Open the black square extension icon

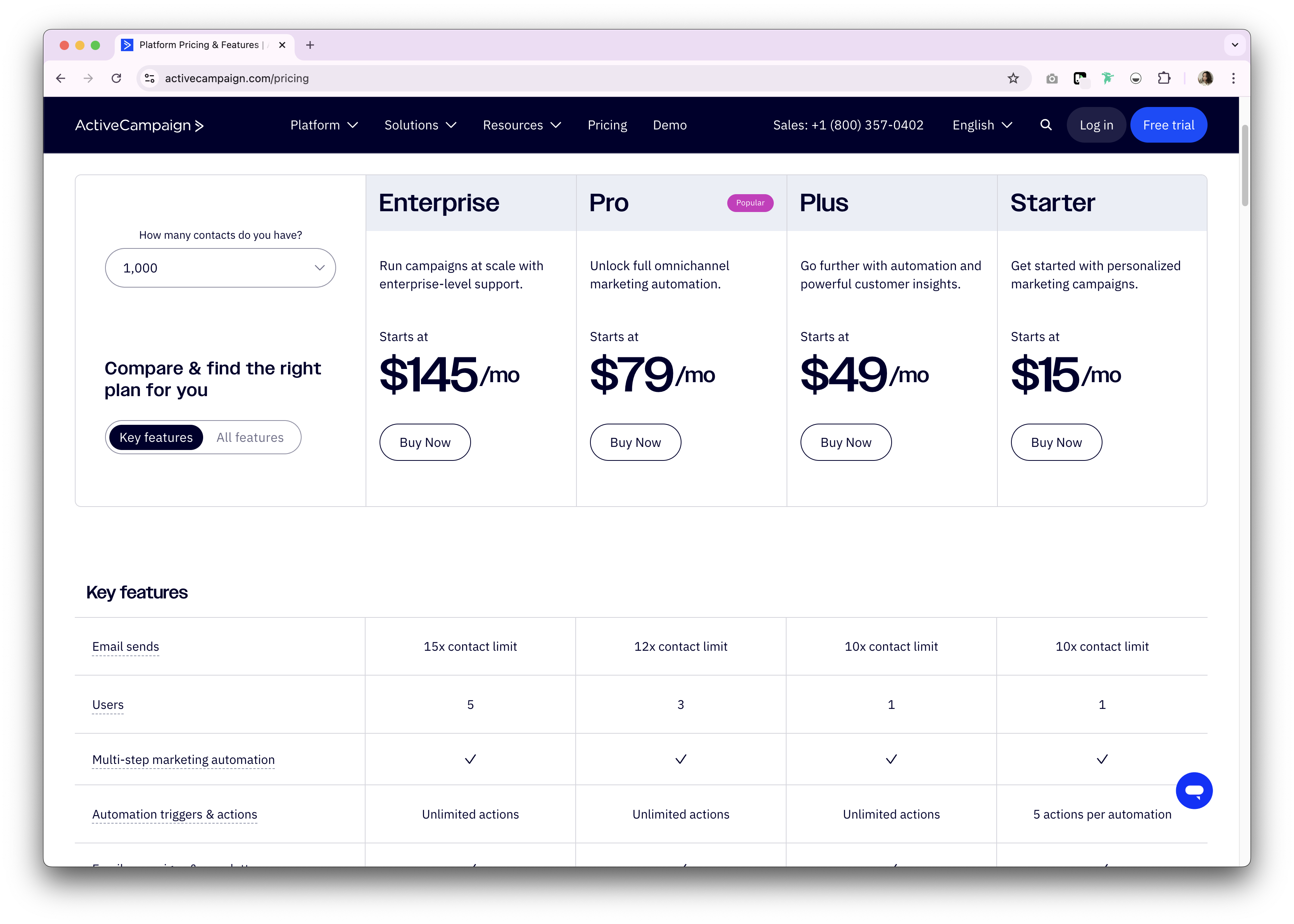click(x=1080, y=79)
